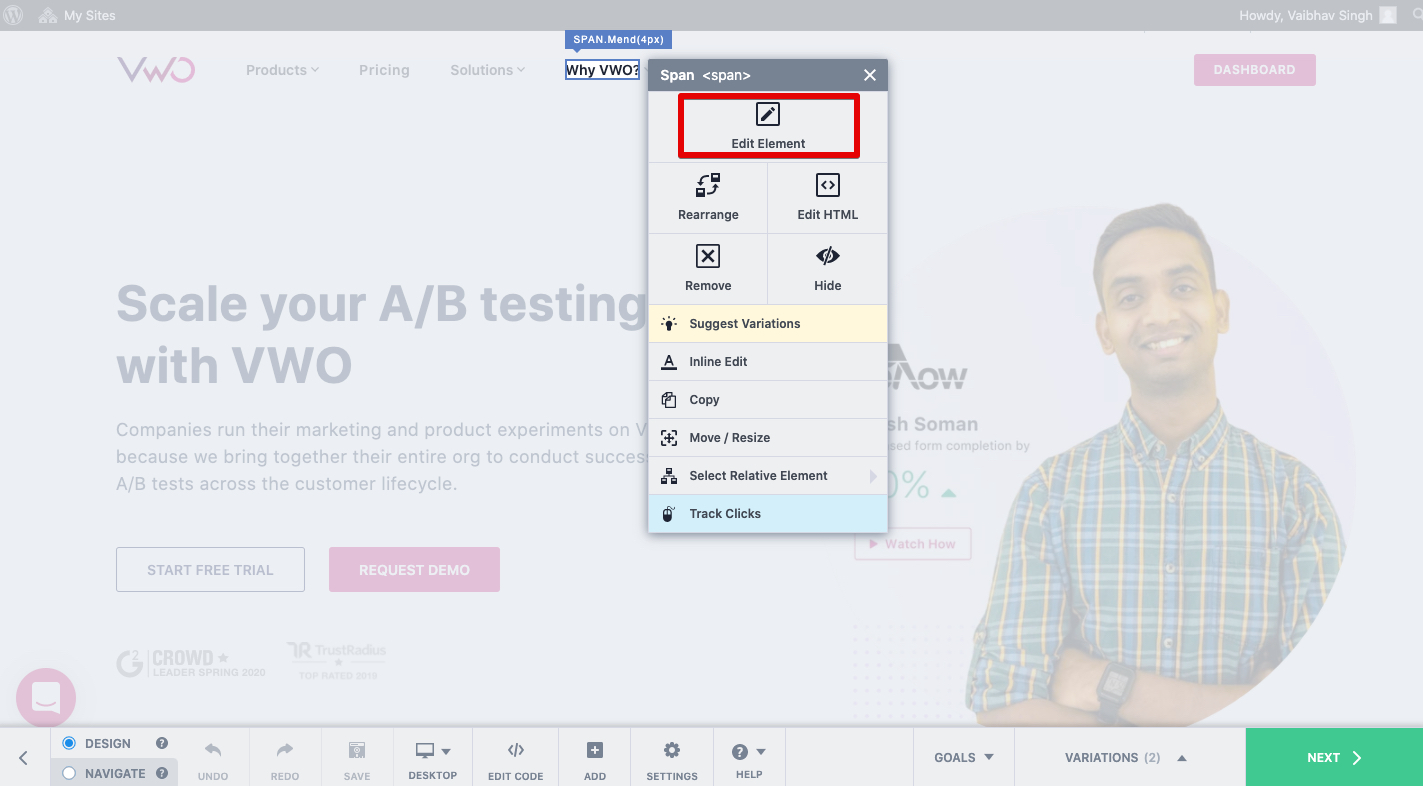Open Suggest Variations
The height and width of the screenshot is (786, 1423).
tap(768, 324)
